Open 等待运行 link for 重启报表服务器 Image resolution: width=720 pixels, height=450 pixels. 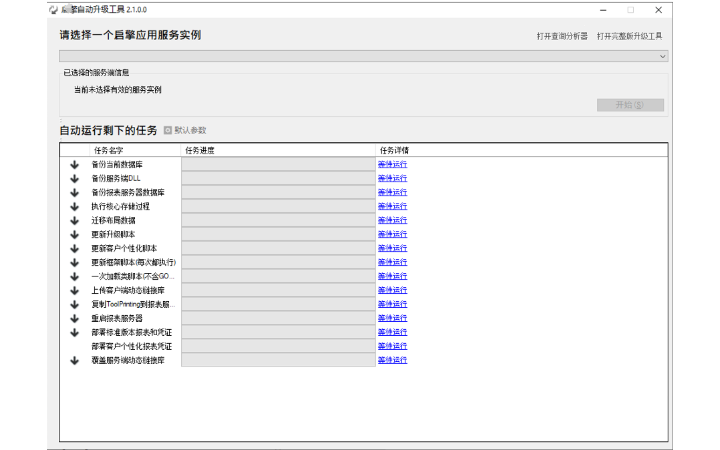[x=393, y=318]
